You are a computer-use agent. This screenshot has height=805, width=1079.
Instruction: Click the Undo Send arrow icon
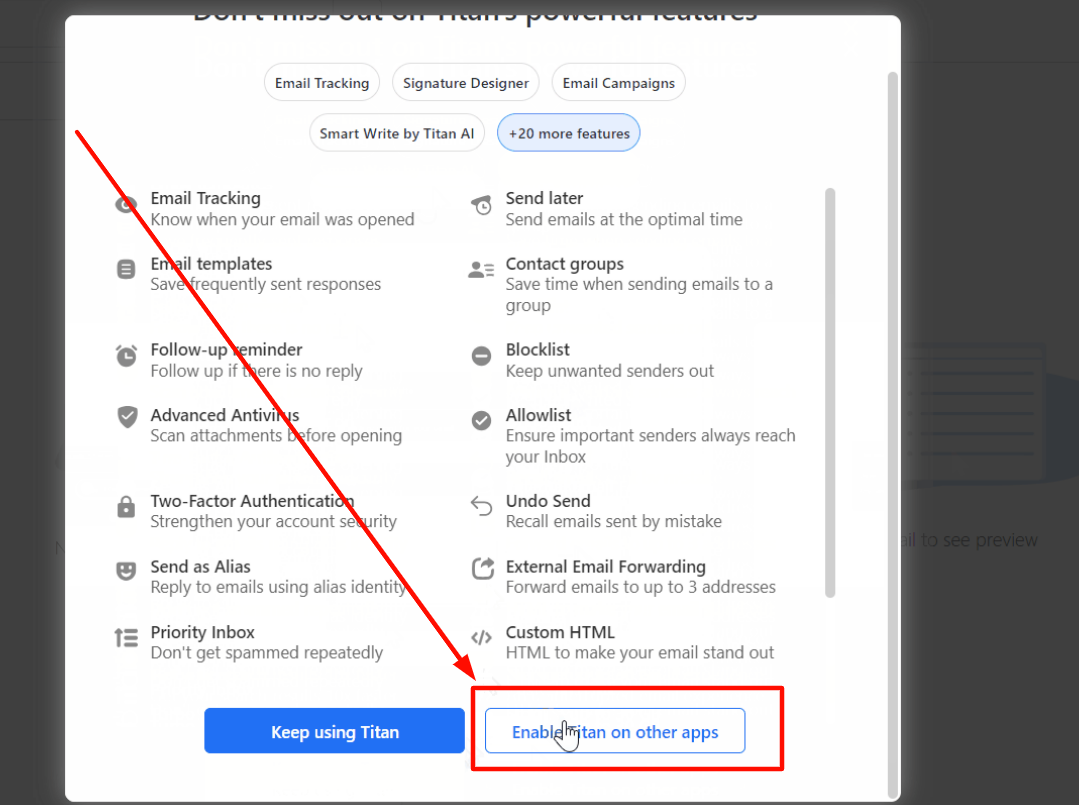coord(482,506)
